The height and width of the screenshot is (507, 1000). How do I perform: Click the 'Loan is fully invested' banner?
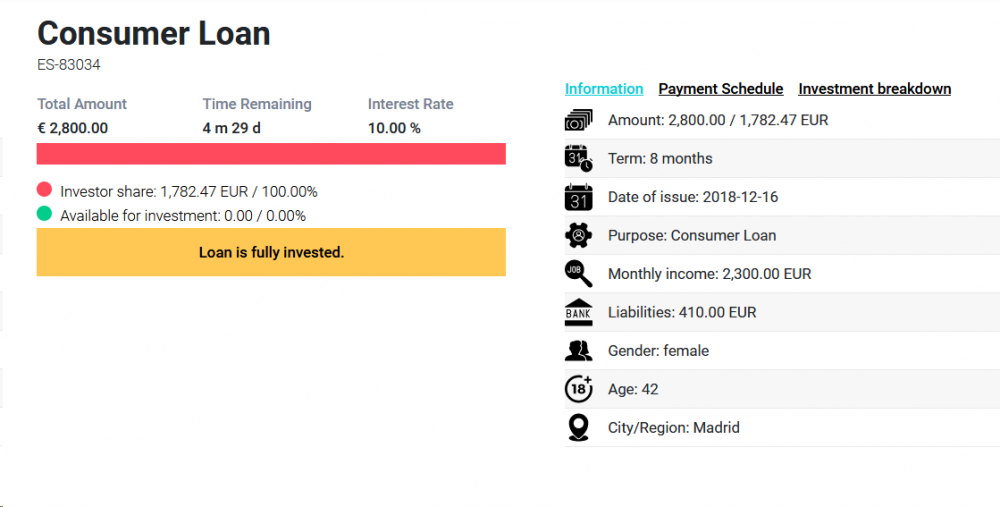tap(271, 252)
